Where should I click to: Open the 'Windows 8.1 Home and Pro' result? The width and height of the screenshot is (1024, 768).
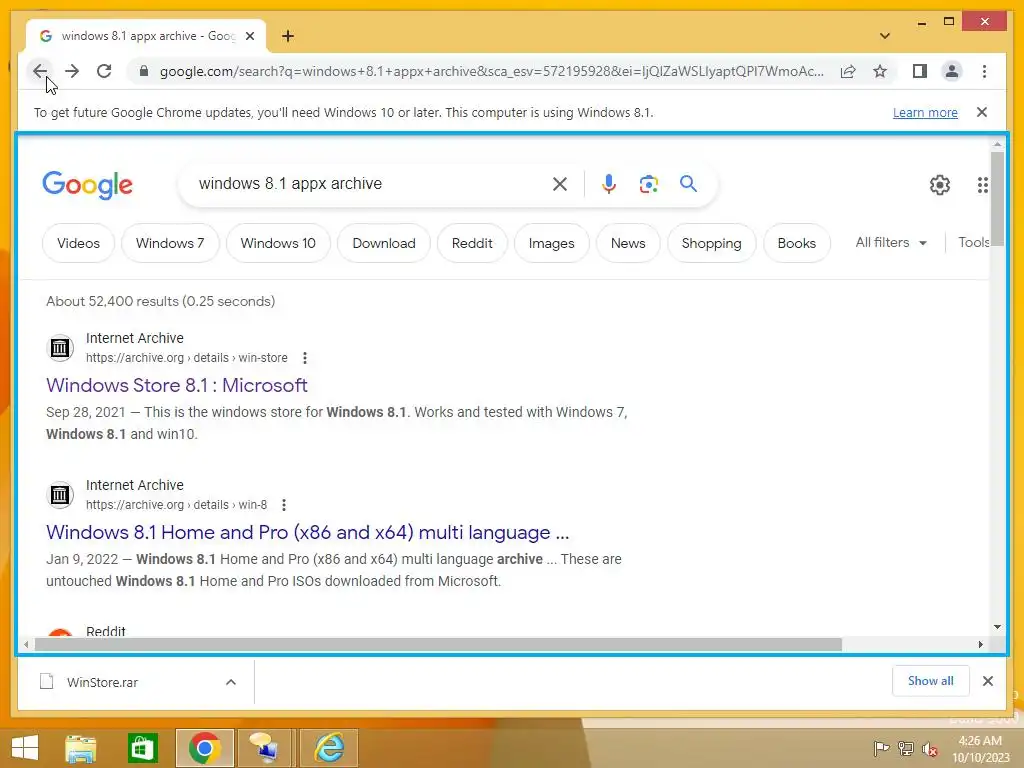point(308,532)
